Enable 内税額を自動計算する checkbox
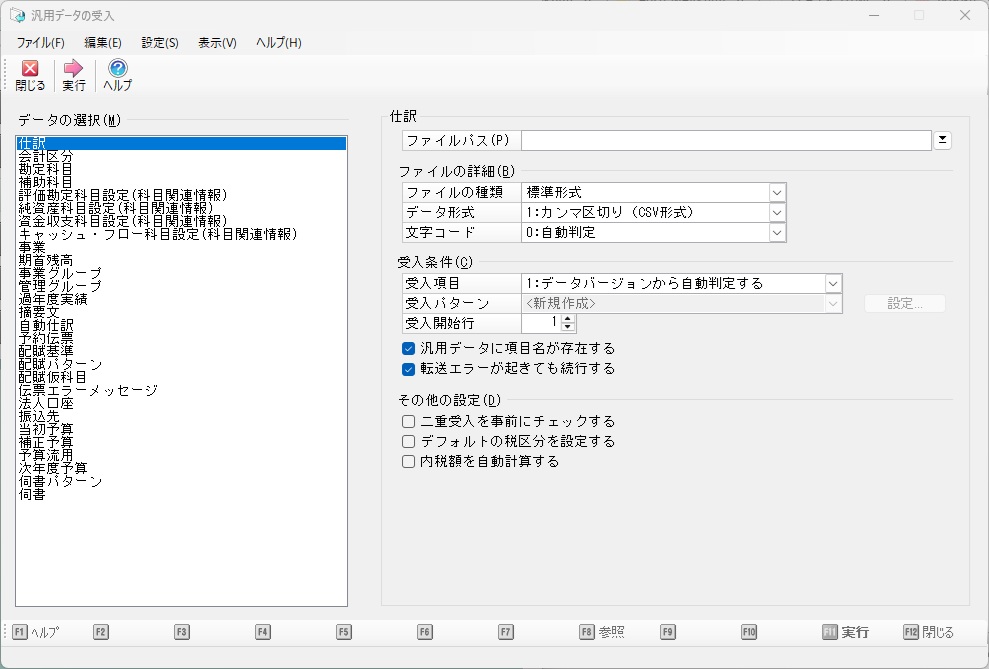Viewport: 989px width, 669px height. point(408,462)
